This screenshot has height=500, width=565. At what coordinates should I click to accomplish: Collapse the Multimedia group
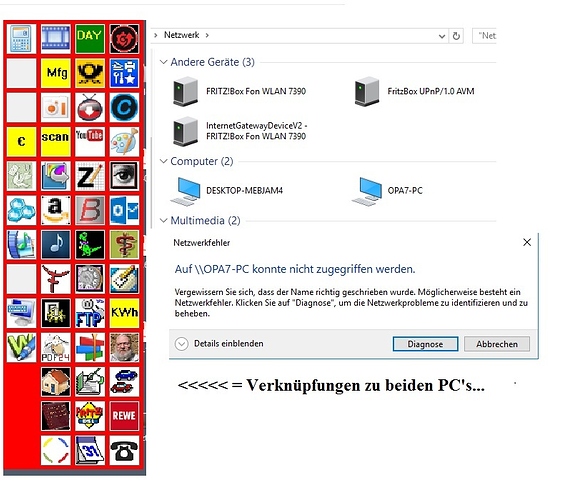(x=164, y=220)
